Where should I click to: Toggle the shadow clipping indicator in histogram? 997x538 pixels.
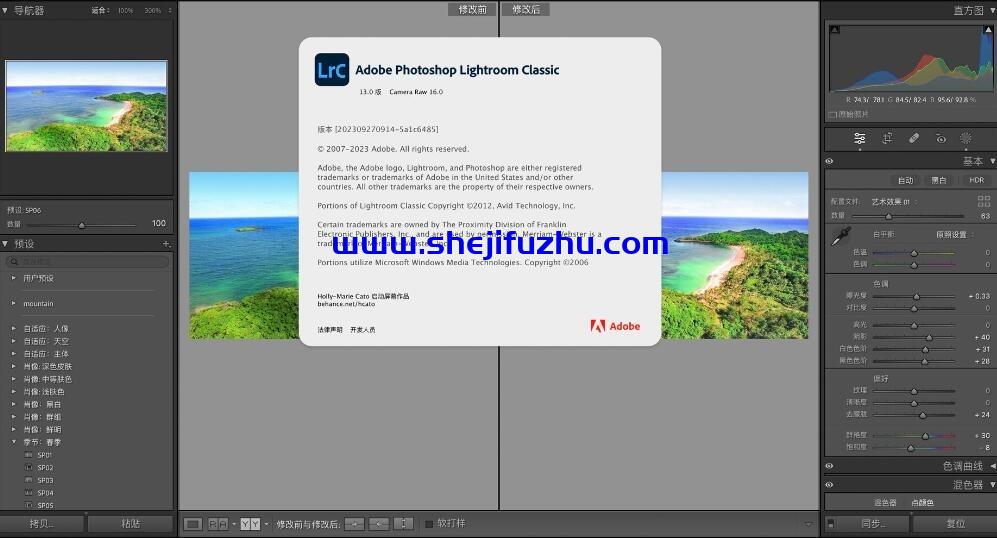(x=835, y=29)
